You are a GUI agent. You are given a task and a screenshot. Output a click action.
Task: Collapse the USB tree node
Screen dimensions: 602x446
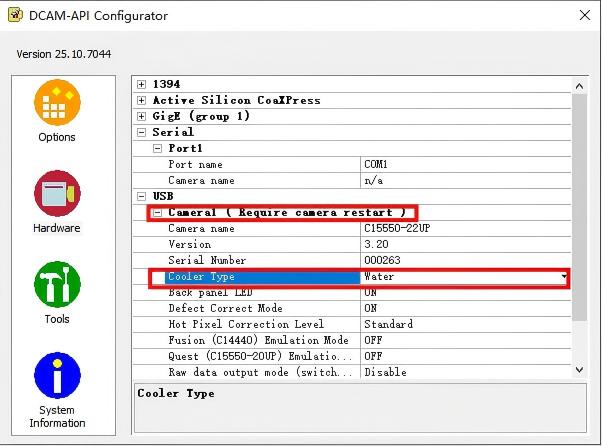(142, 197)
